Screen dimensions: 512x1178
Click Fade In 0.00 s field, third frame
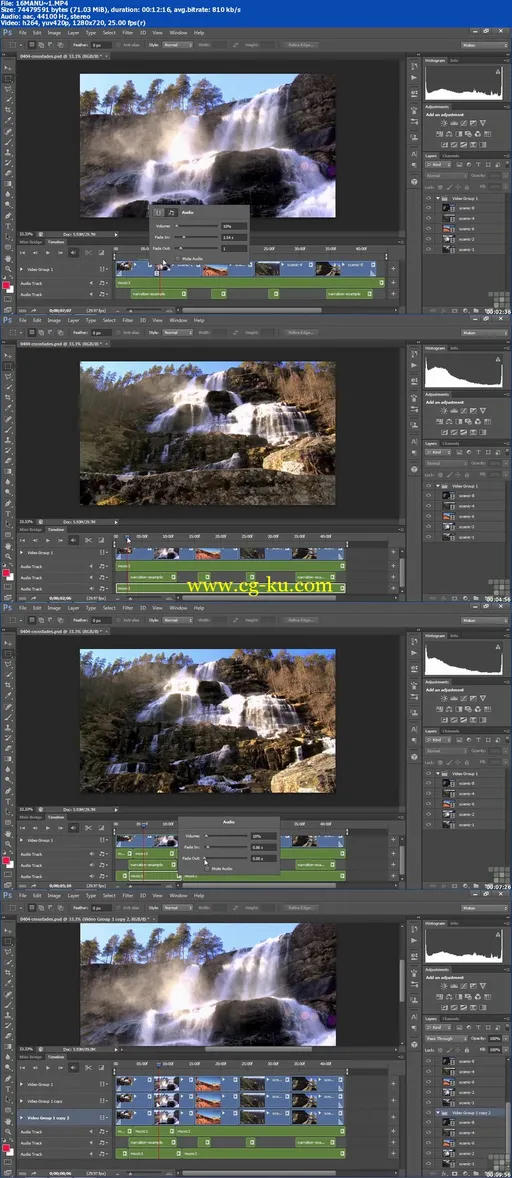pyautogui.click(x=262, y=847)
